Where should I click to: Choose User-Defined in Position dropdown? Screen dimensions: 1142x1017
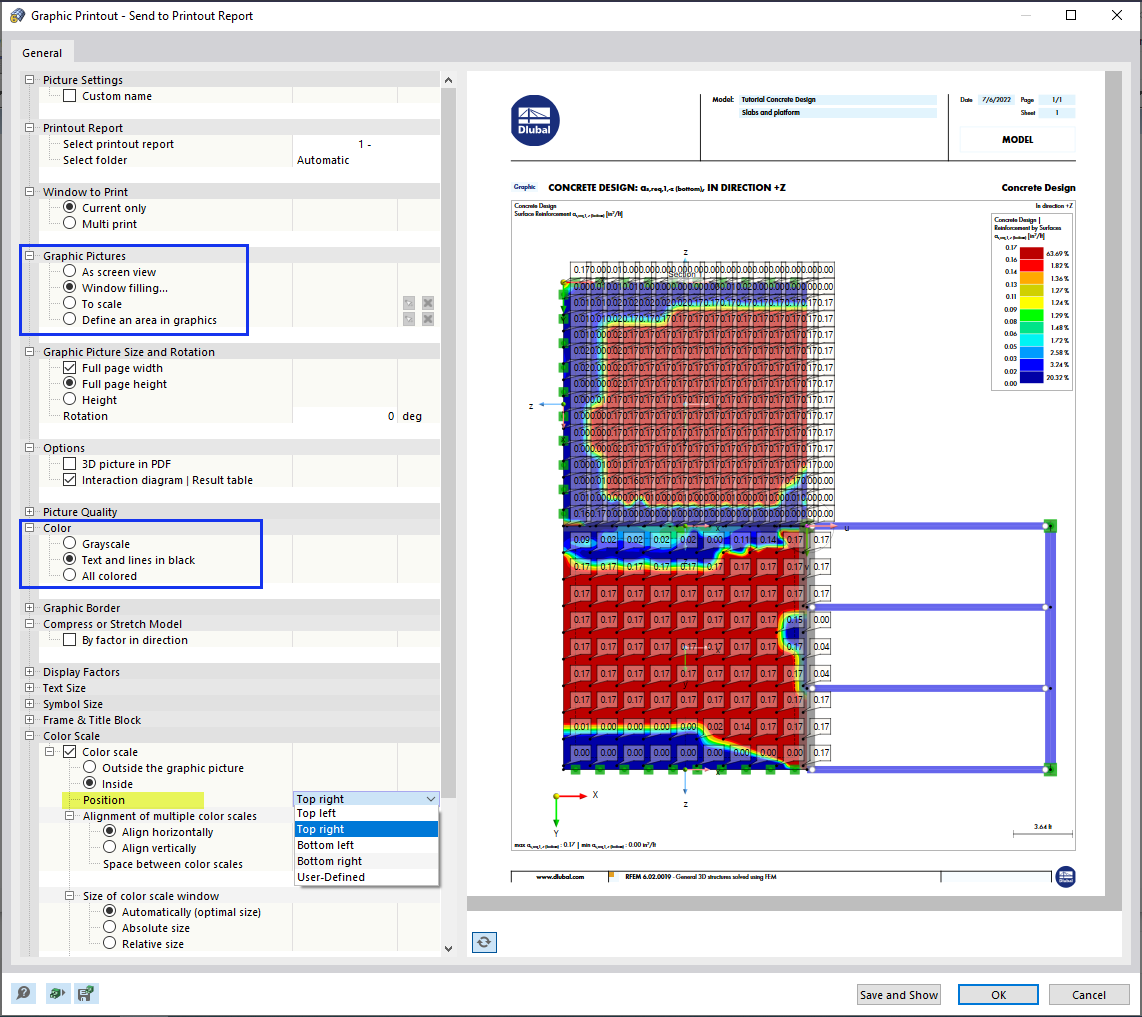pos(366,877)
